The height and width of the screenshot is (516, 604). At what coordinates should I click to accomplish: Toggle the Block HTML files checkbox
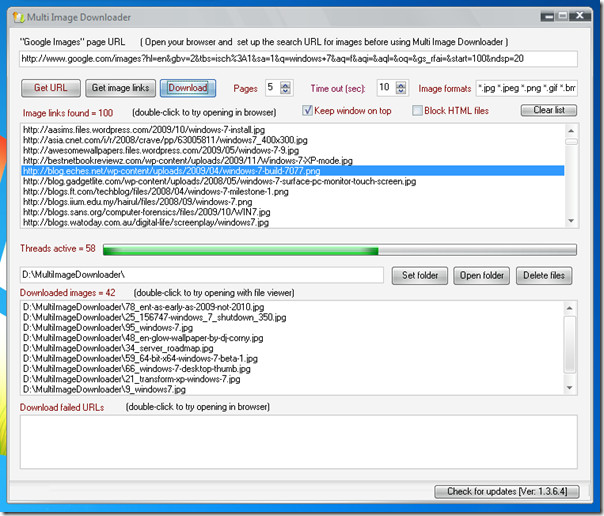click(417, 110)
